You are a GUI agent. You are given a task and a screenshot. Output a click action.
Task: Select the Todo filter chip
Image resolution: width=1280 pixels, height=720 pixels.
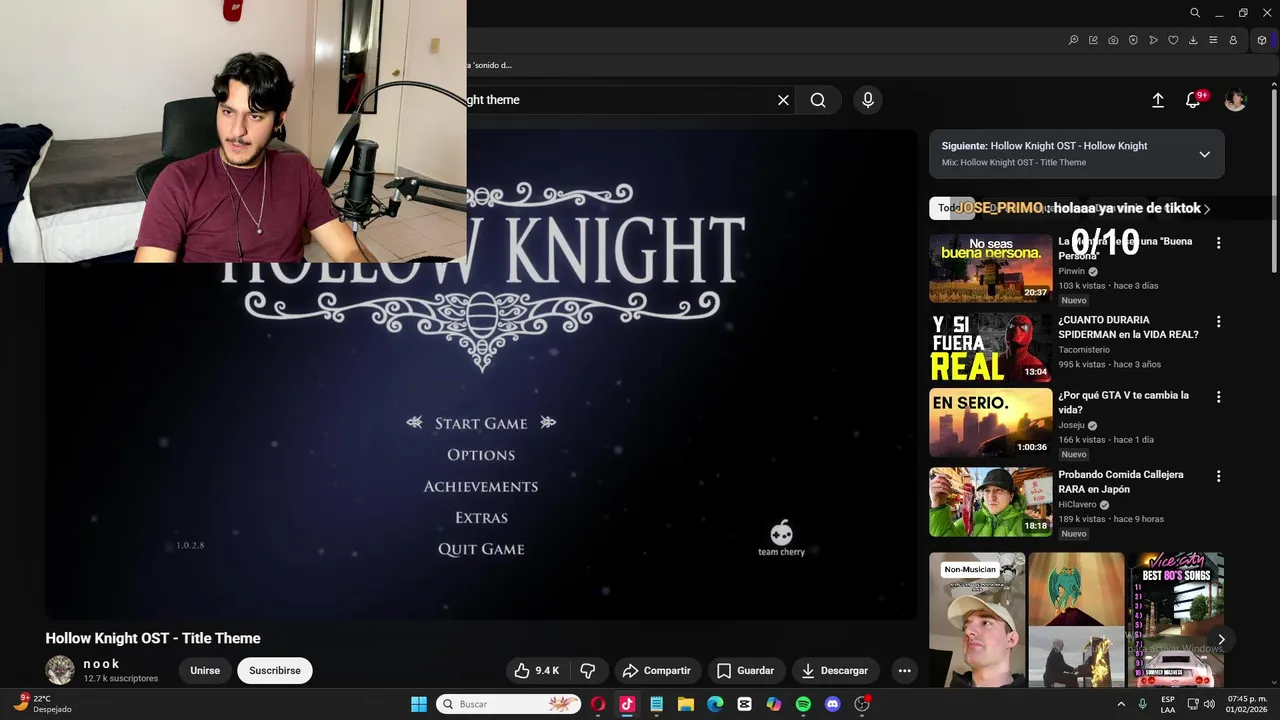(947, 208)
